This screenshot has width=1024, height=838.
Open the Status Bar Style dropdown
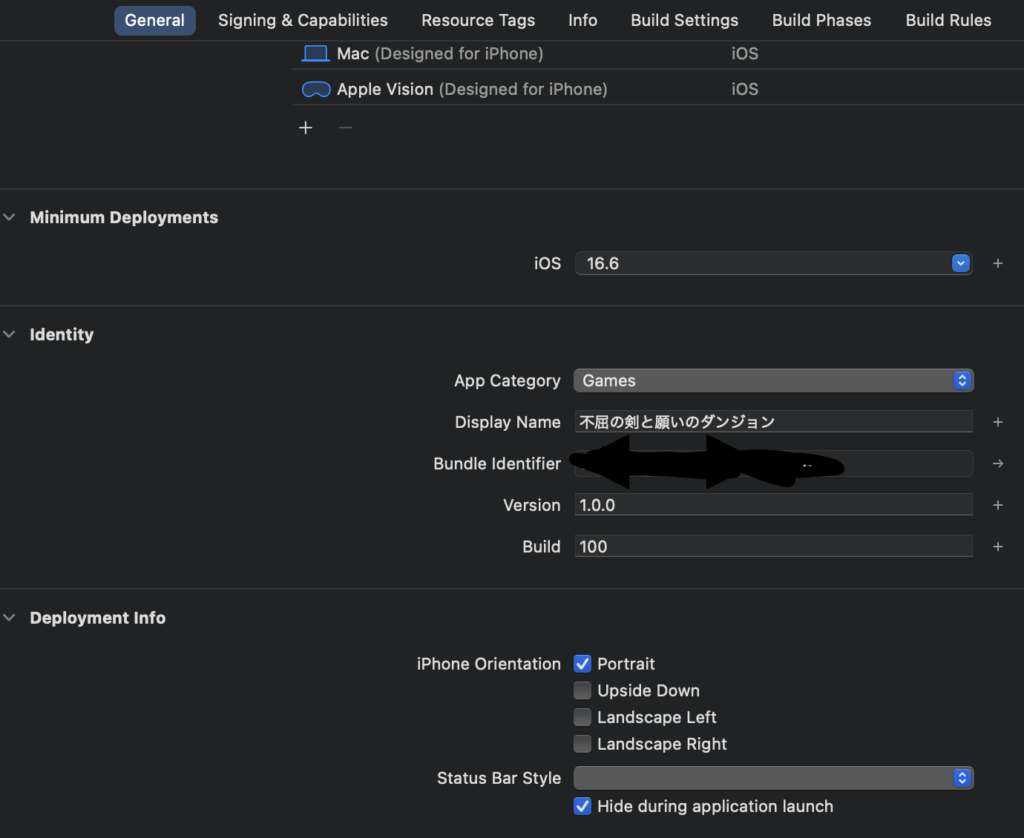coord(773,778)
